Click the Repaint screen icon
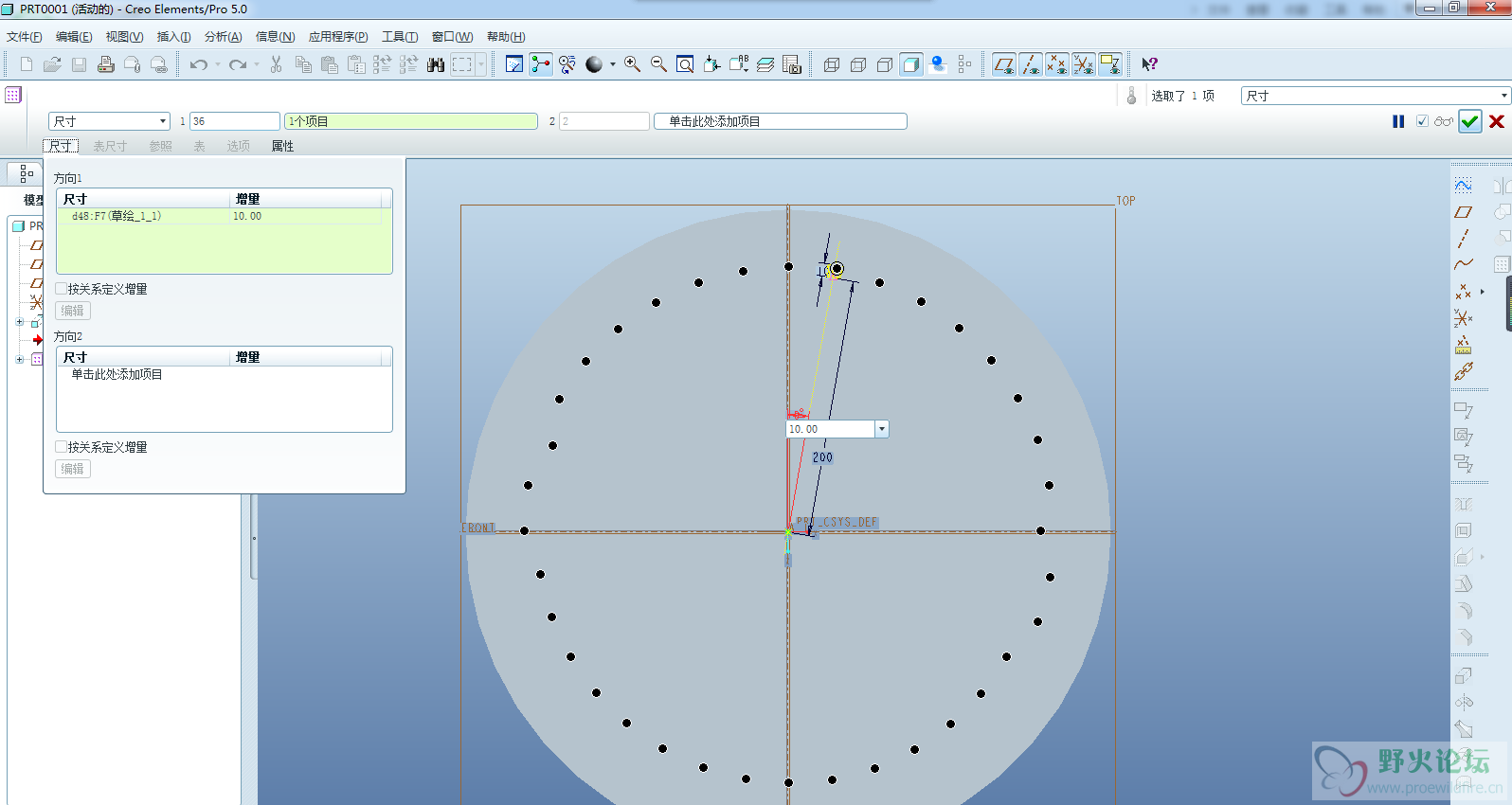Screen dimensions: 1512x805 pyautogui.click(x=514, y=64)
